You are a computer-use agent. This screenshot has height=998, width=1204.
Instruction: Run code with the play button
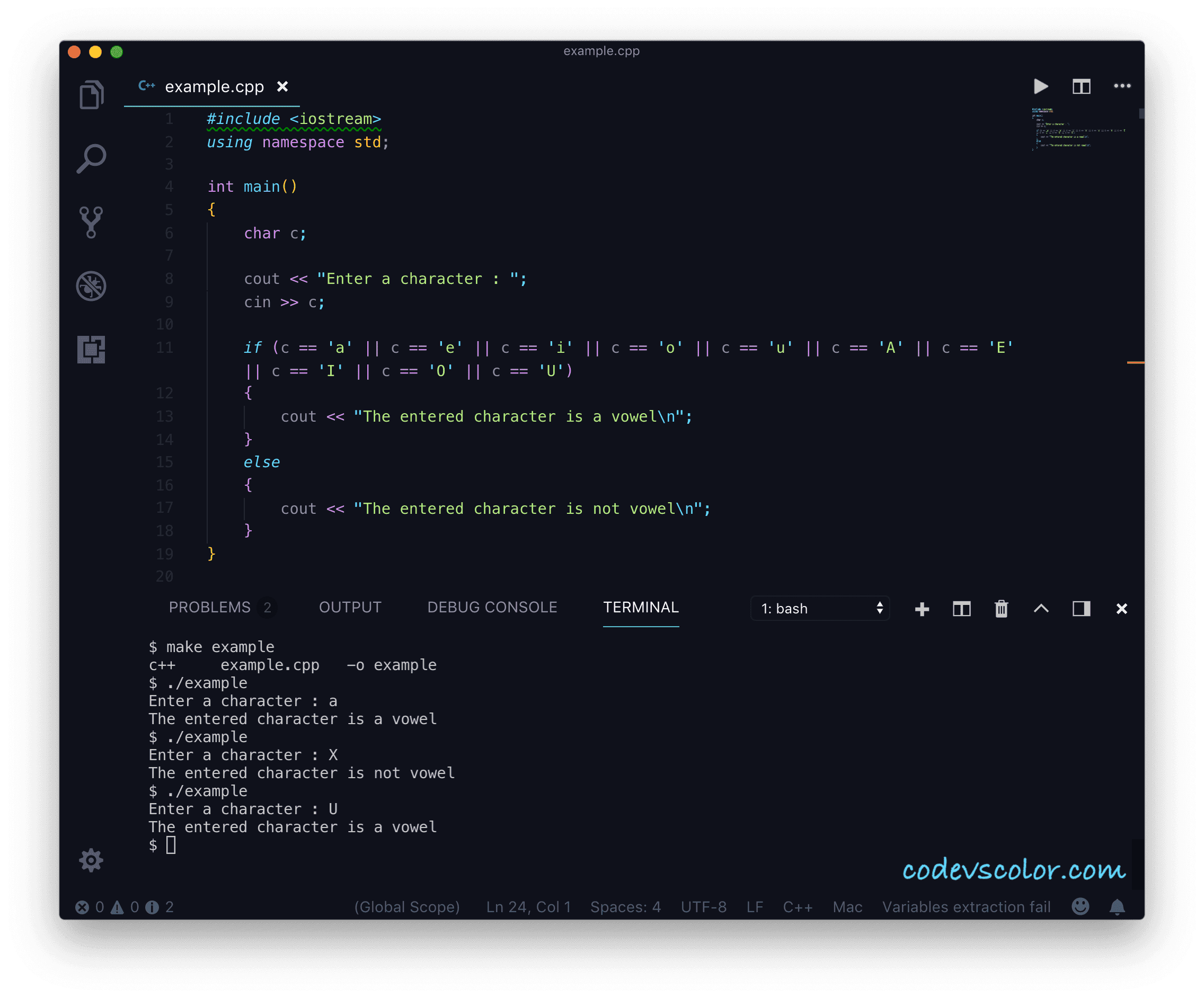(x=1041, y=86)
